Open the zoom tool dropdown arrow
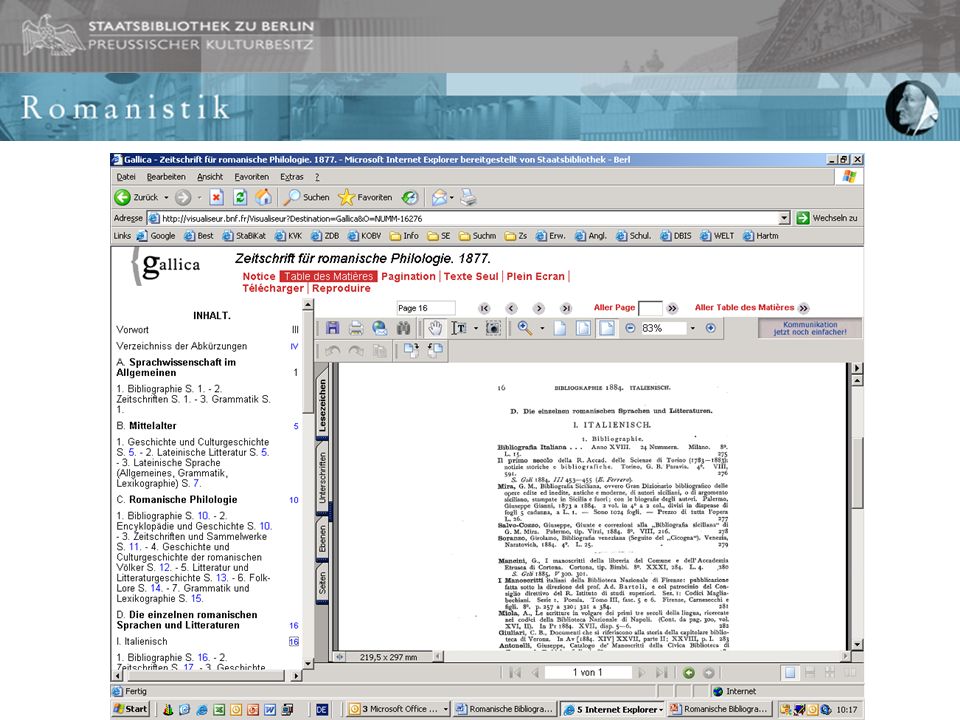 [x=542, y=328]
